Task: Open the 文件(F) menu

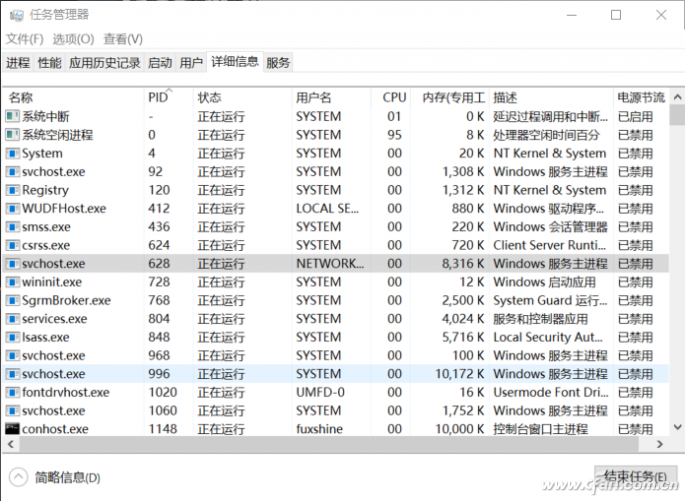Action: (x=25, y=39)
